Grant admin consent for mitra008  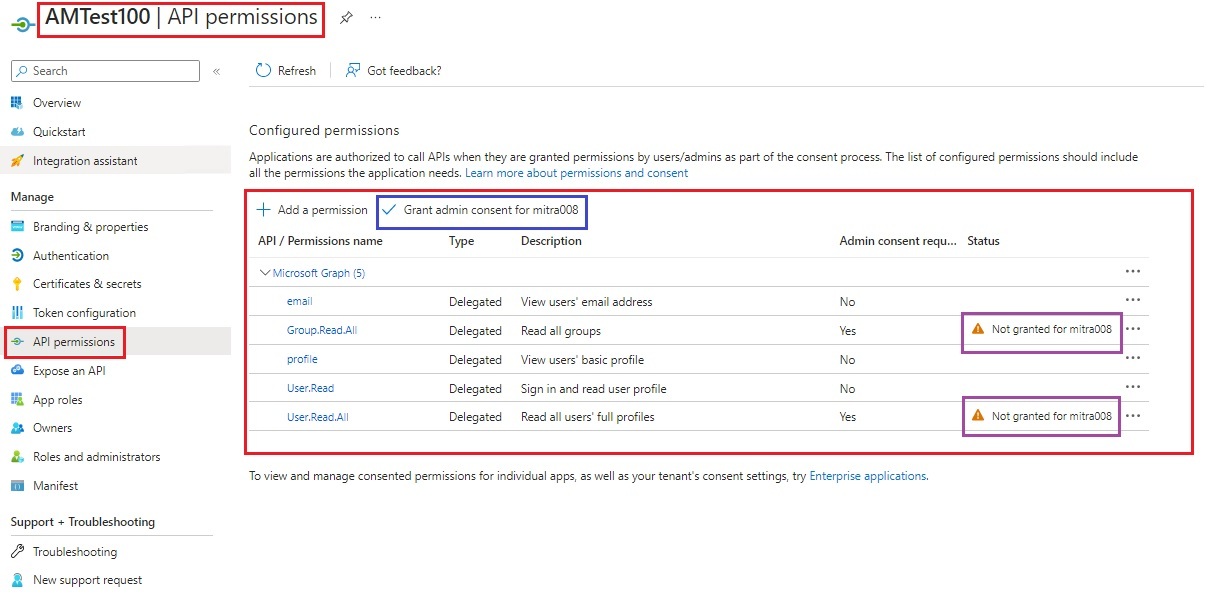482,210
